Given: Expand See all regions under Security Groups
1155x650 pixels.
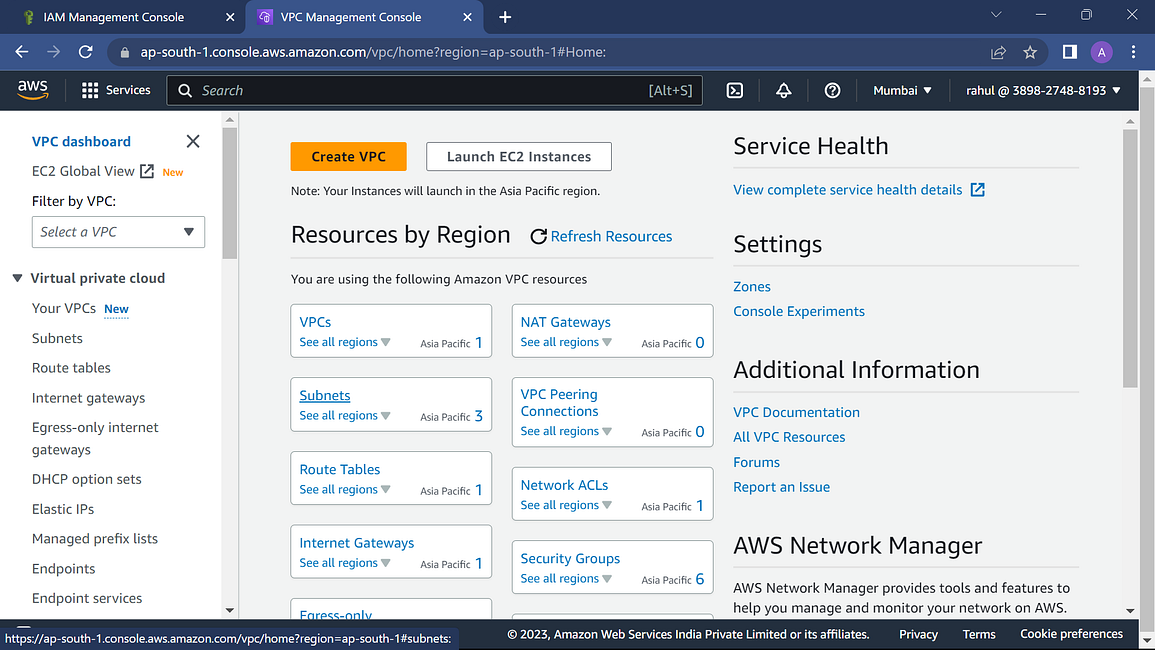Looking at the screenshot, I should point(566,579).
